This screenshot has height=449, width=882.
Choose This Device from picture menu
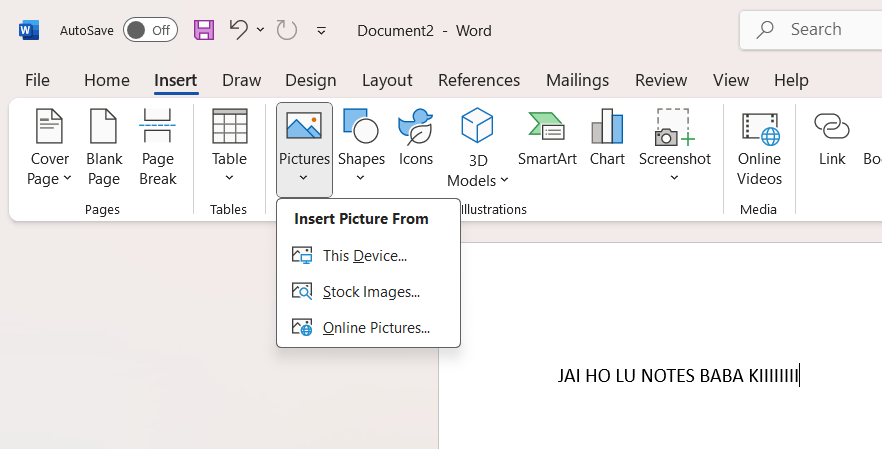pos(364,256)
